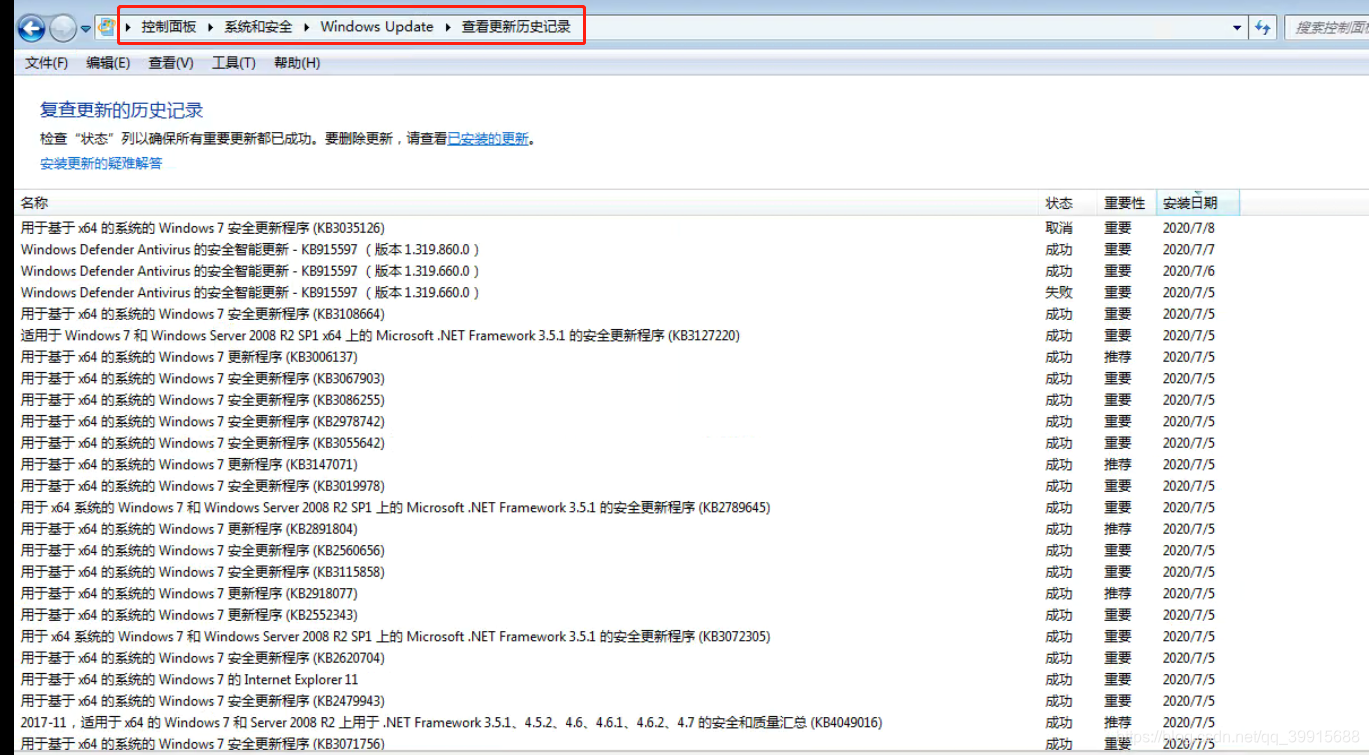Click the blue Back navigation arrow
The height and width of the screenshot is (755, 1369).
[31, 29]
